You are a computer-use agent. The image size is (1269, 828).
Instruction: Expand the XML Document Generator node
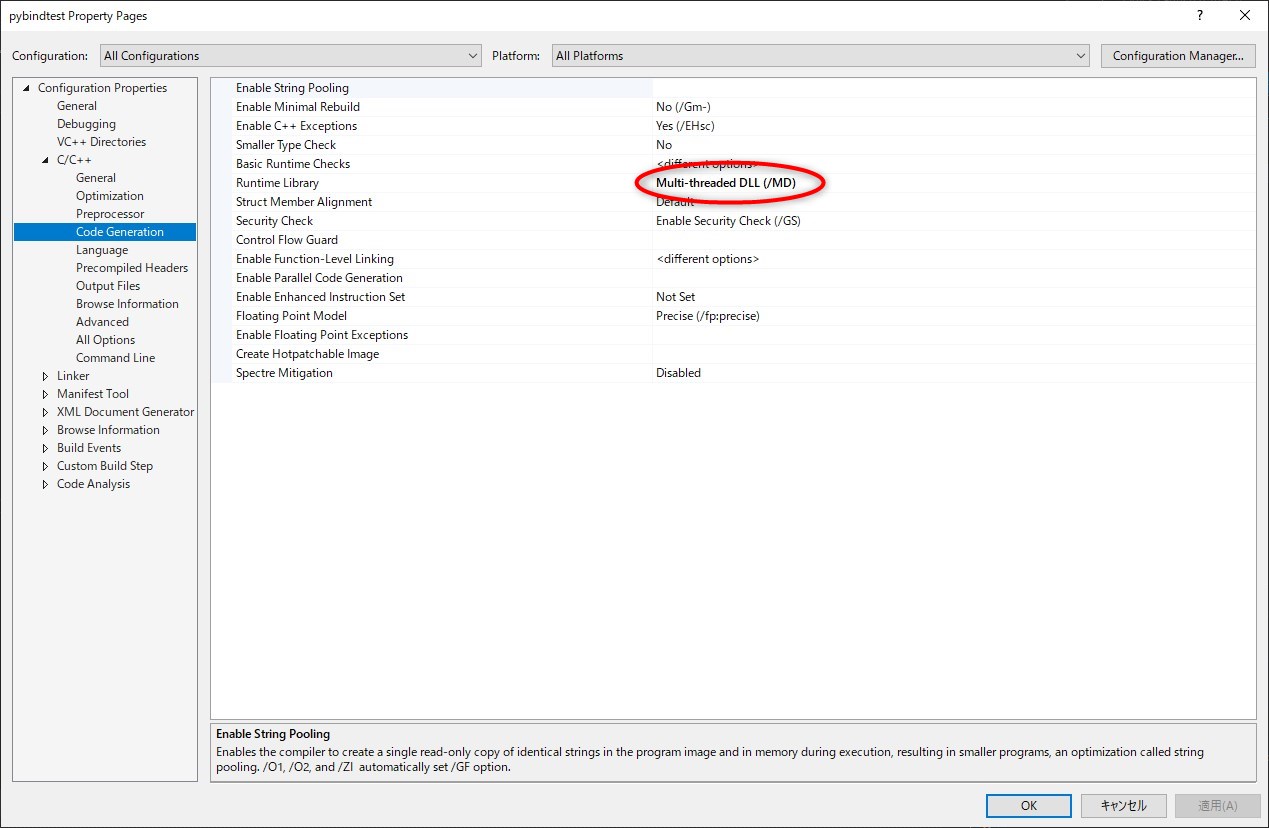(46, 412)
